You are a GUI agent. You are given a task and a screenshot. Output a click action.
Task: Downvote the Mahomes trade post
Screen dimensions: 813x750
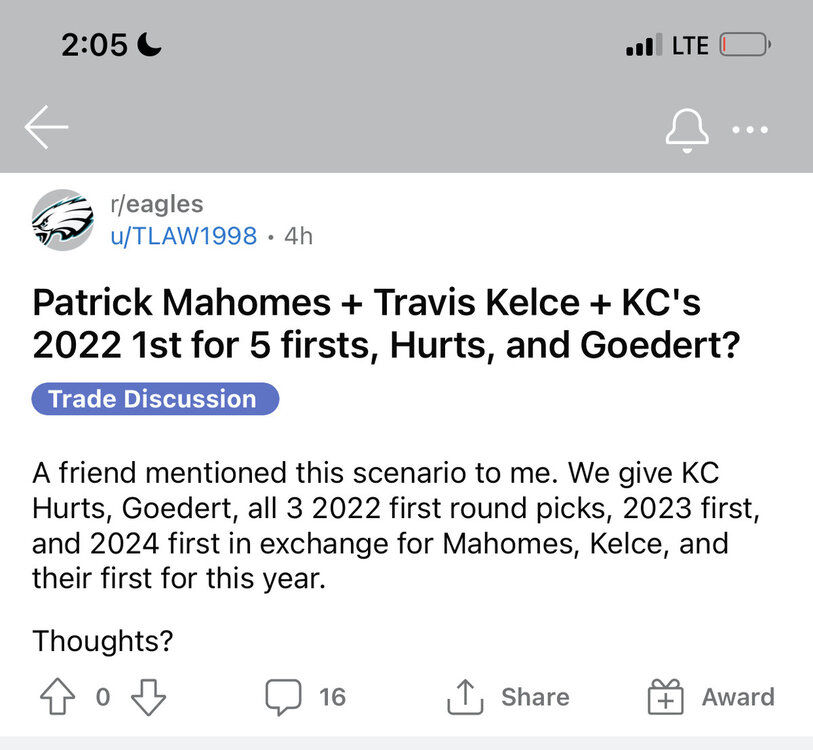tap(148, 697)
